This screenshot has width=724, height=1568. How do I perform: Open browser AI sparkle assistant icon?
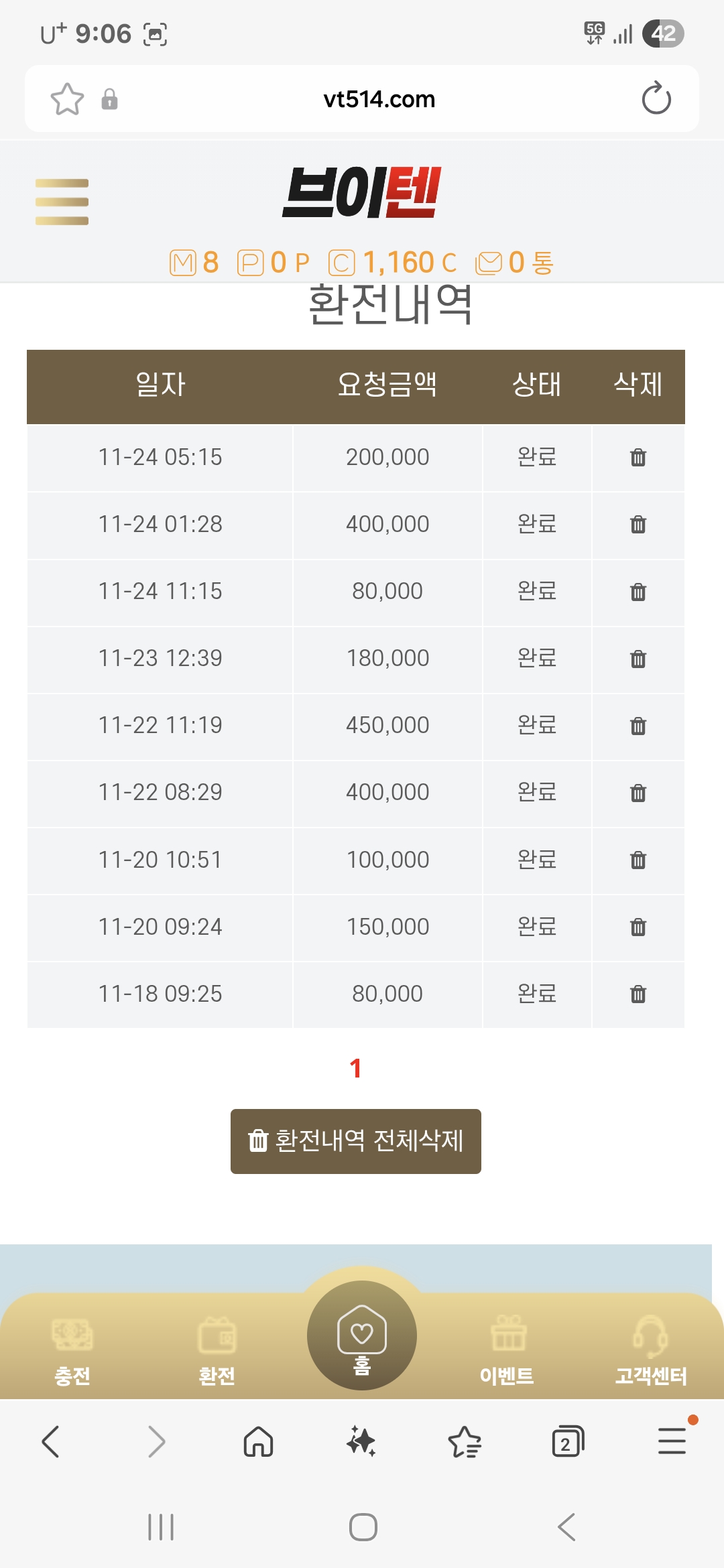(361, 1441)
